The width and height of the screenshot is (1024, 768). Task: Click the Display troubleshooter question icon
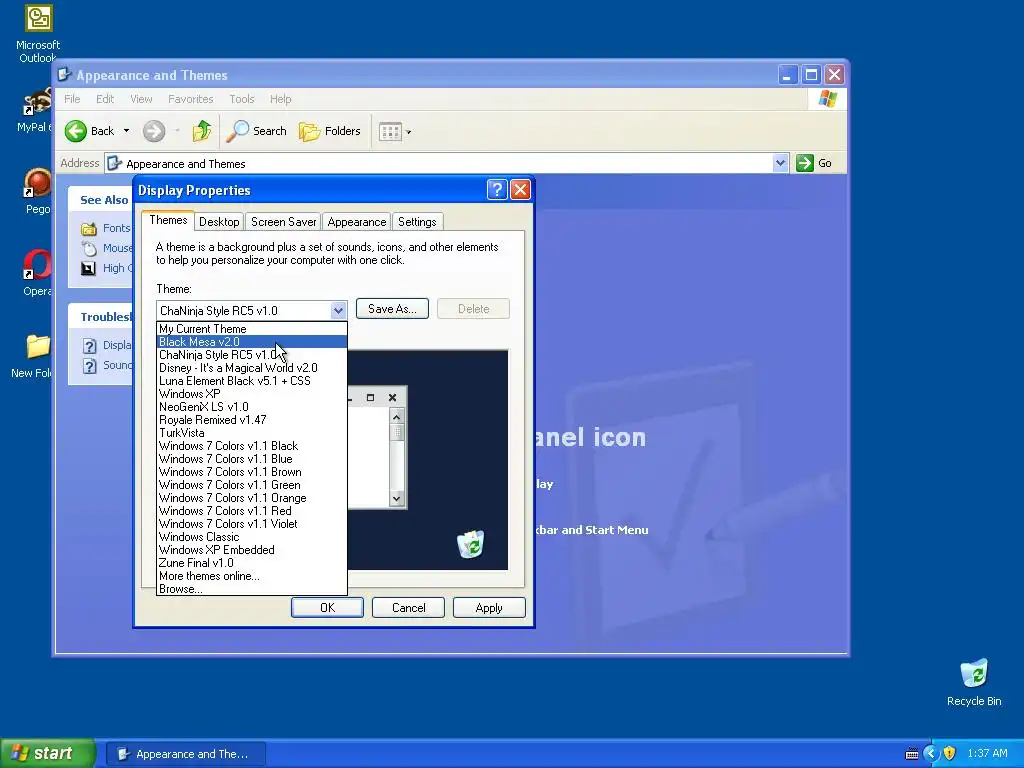[89, 346]
